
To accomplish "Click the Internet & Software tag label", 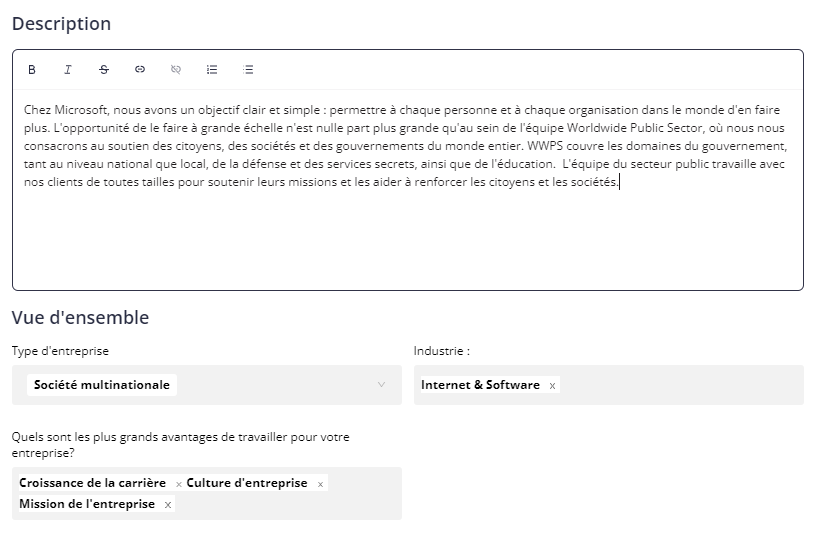I will (480, 385).
